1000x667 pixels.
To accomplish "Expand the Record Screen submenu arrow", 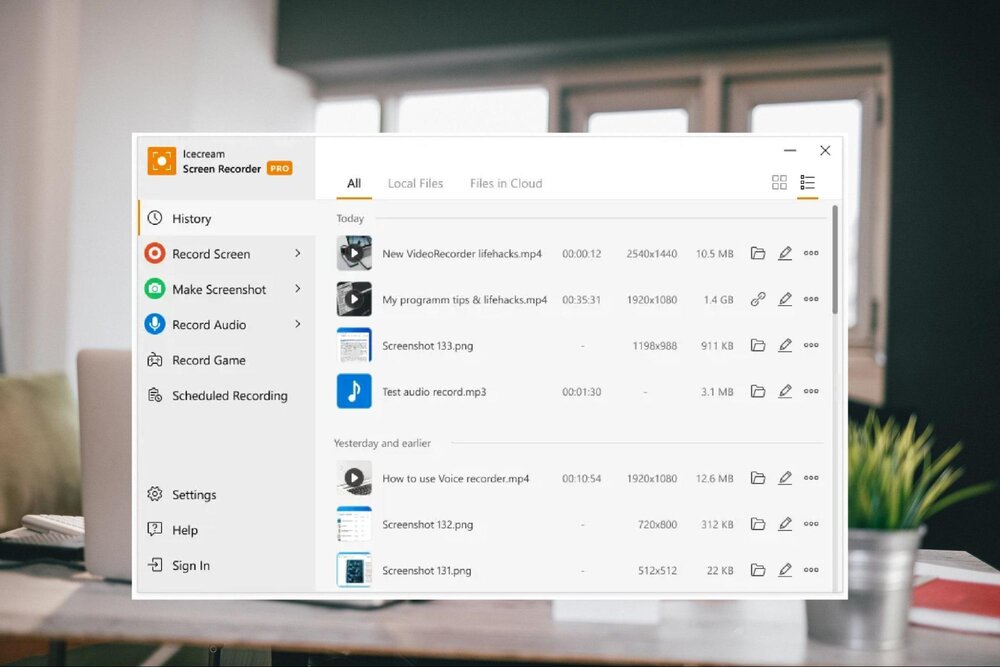I will [x=298, y=254].
